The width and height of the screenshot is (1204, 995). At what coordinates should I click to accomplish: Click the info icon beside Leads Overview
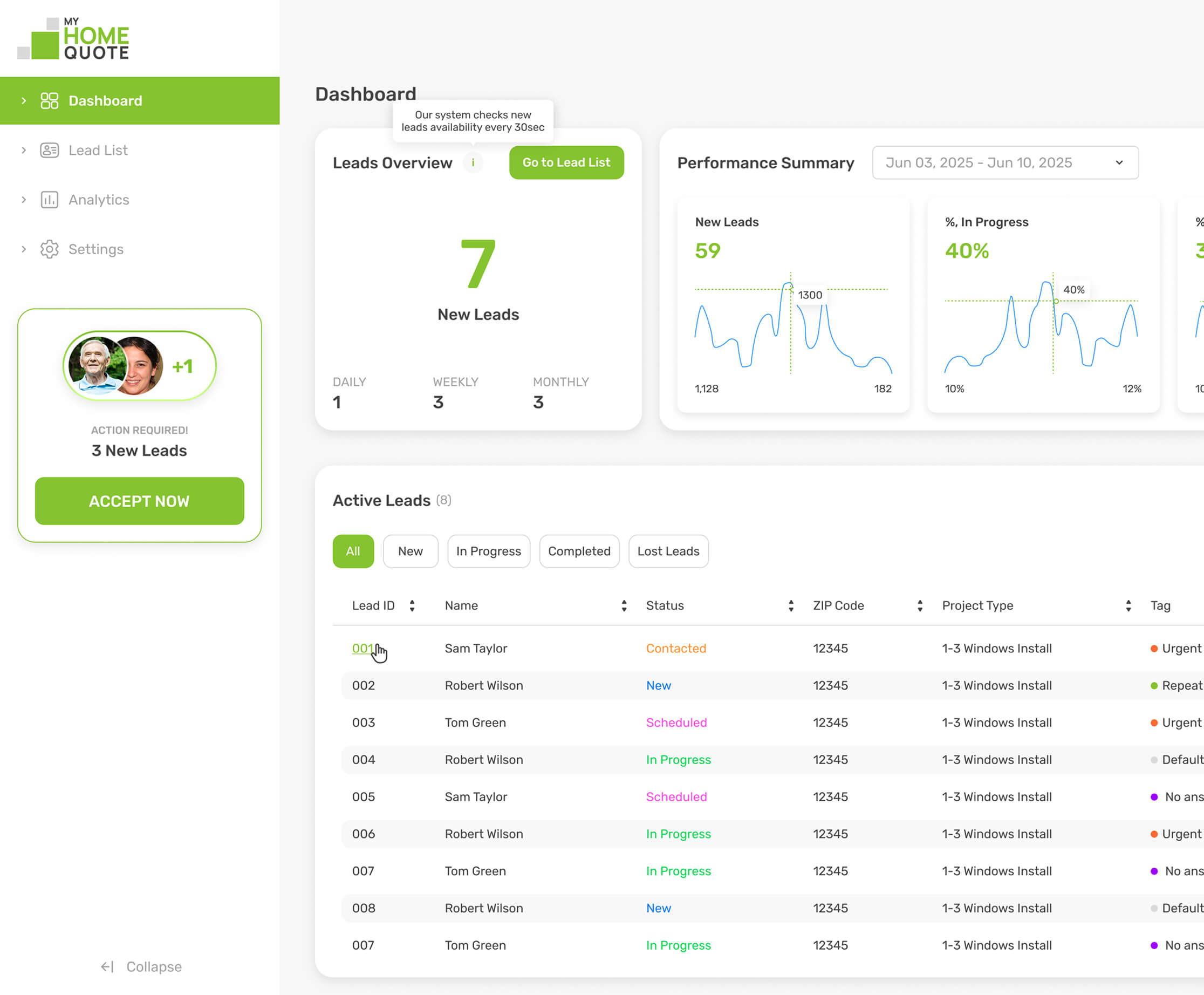473,163
